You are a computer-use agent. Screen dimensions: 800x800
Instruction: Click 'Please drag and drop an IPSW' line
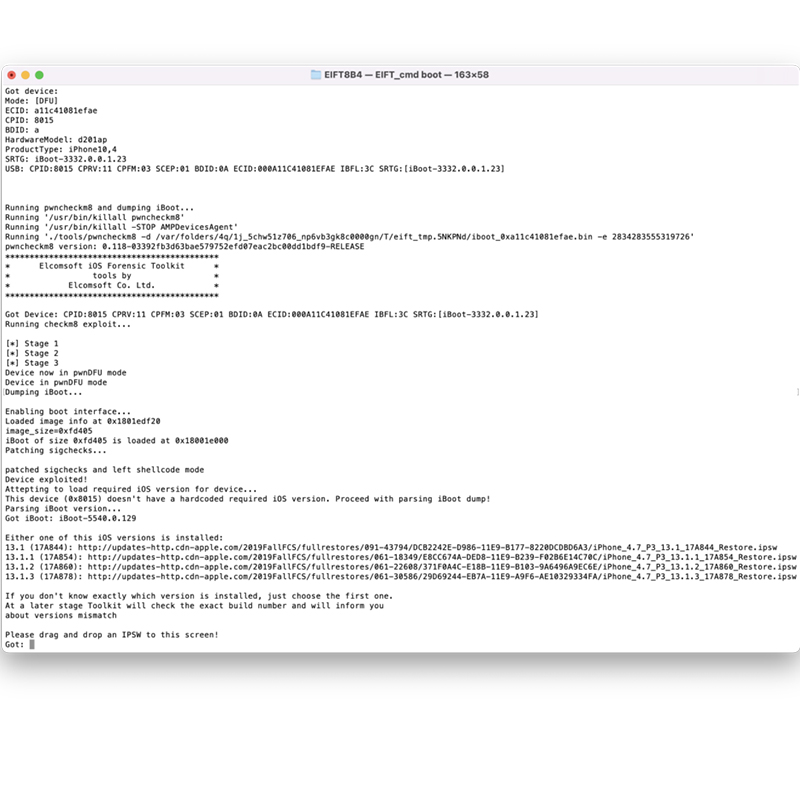point(112,635)
